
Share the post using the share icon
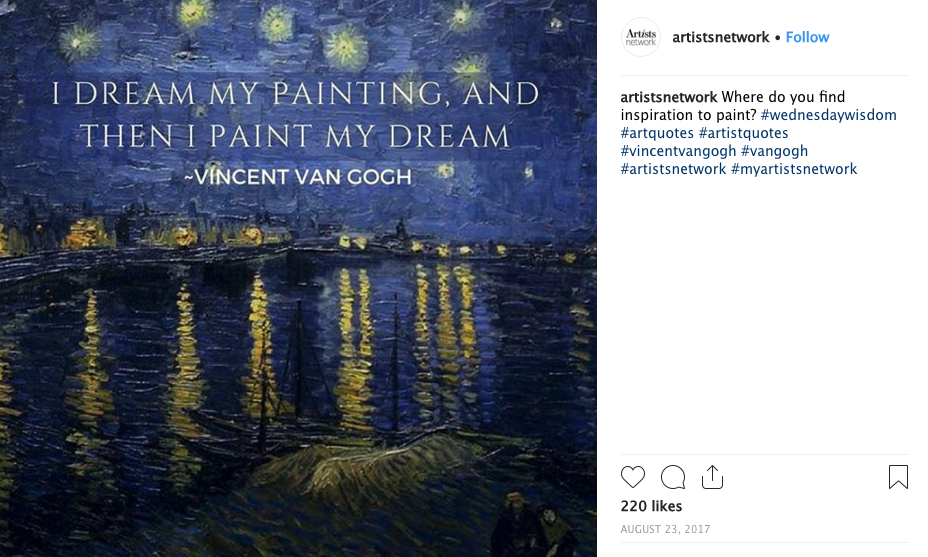pos(712,477)
